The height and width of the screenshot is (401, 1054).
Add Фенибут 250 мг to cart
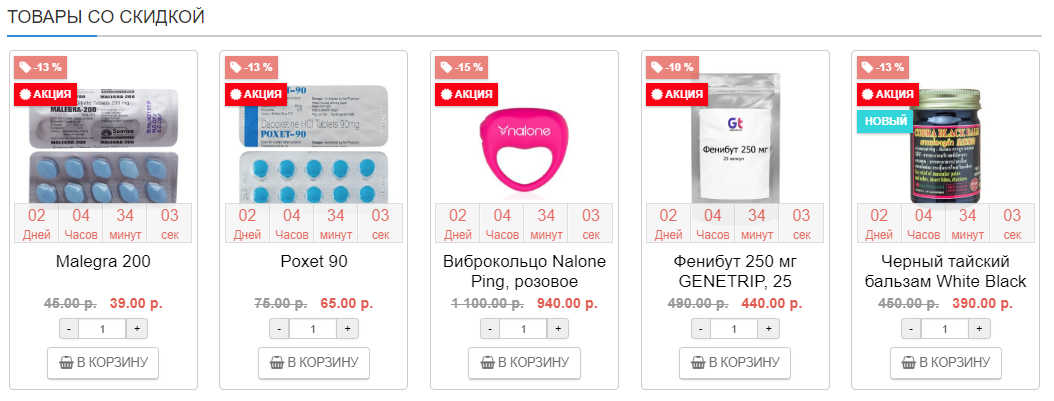point(736,362)
